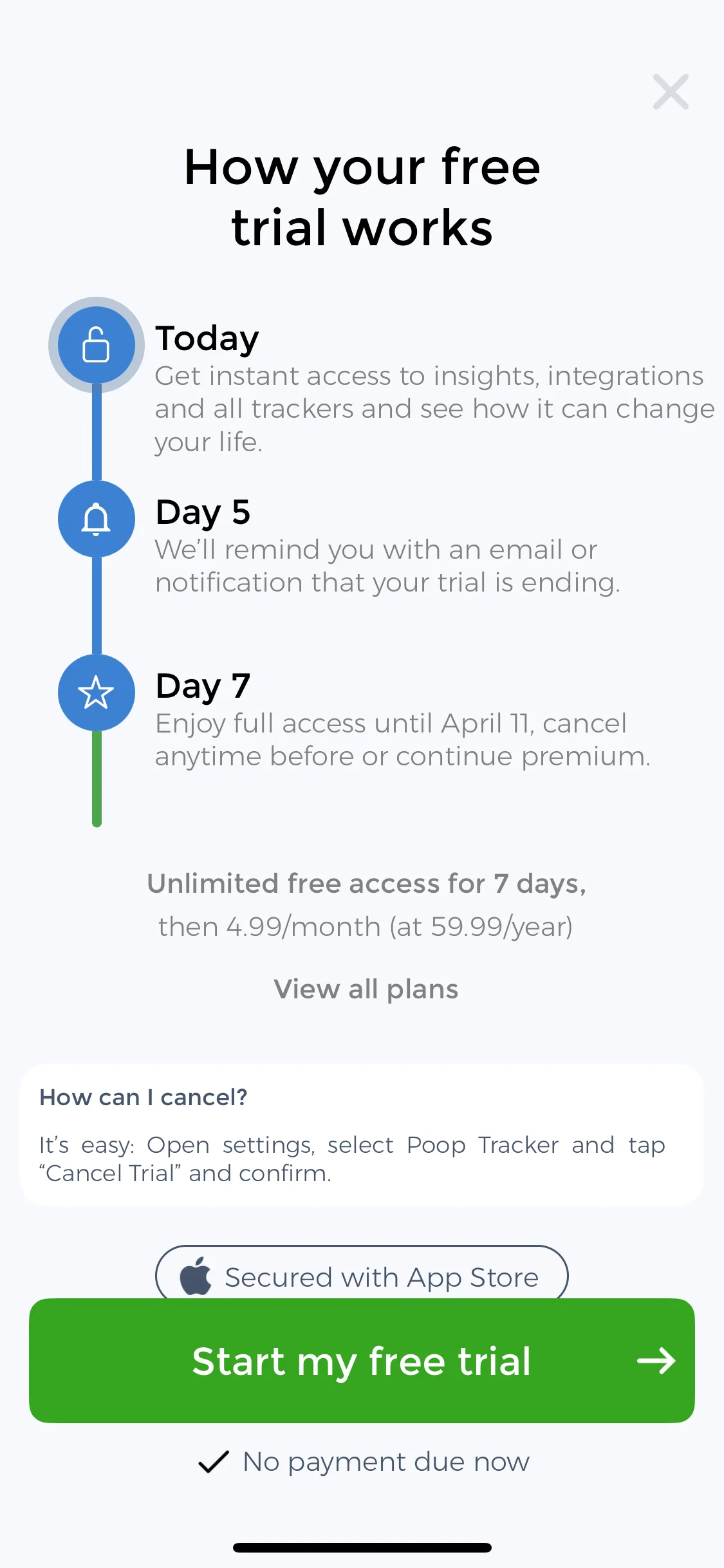The image size is (724, 1568).
Task: Tap the How can I cancel? card
Action: click(362, 1135)
